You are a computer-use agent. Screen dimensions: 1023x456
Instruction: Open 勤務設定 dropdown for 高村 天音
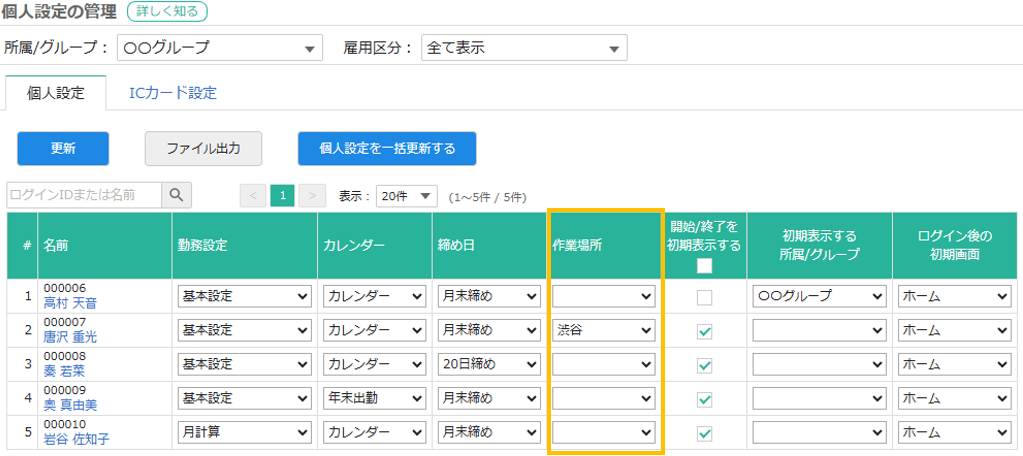(x=245, y=296)
